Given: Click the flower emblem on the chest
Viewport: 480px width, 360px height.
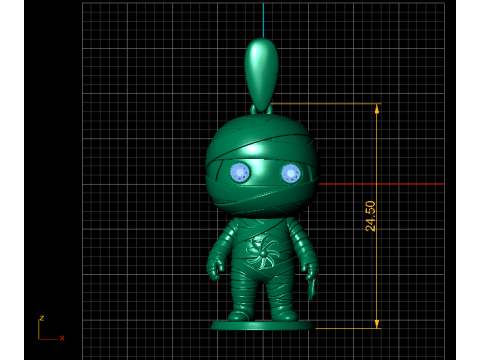Looking at the screenshot, I should pos(262,252).
